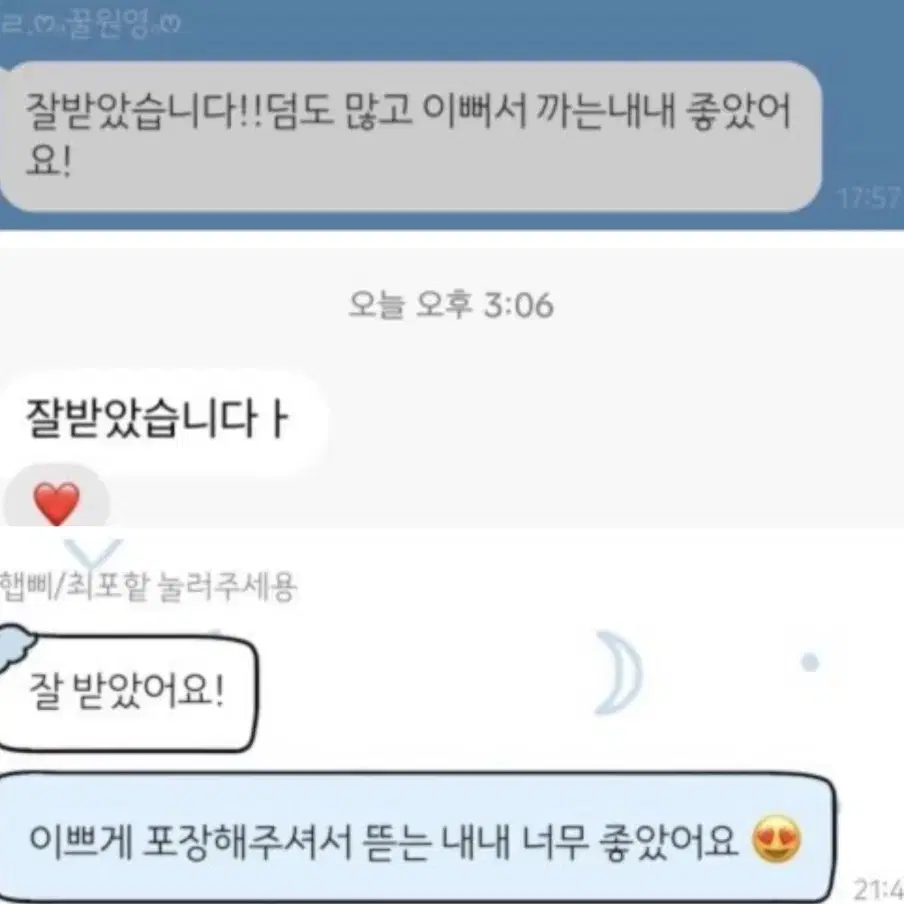Screen dimensions: 904x904
Task: Tap the small blue dot beside the moon
Action: point(810,662)
